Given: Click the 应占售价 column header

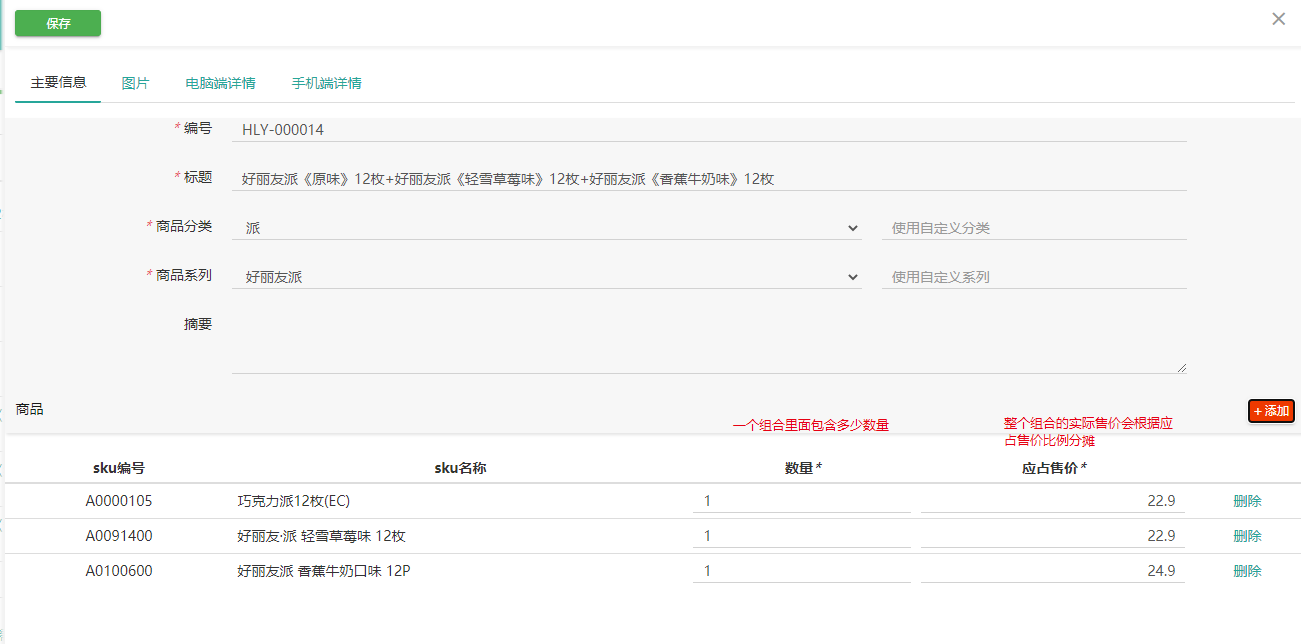Looking at the screenshot, I should (x=1054, y=468).
